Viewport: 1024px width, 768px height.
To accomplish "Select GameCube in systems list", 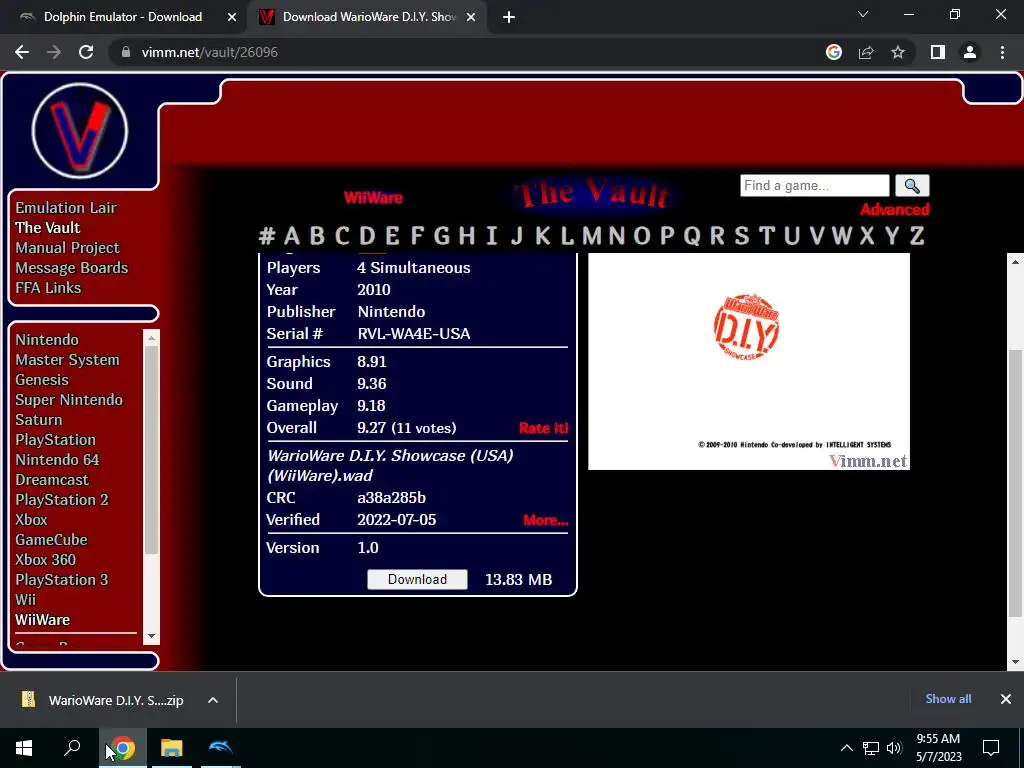I will 51,540.
